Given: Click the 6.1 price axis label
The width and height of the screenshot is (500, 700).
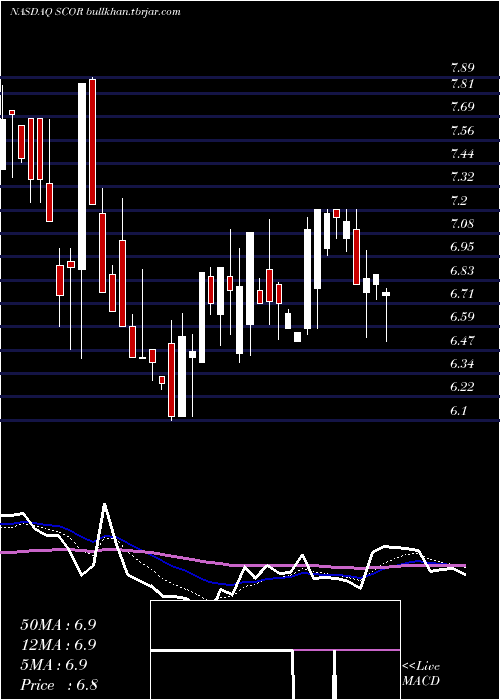Looking at the screenshot, I should [x=459, y=410].
